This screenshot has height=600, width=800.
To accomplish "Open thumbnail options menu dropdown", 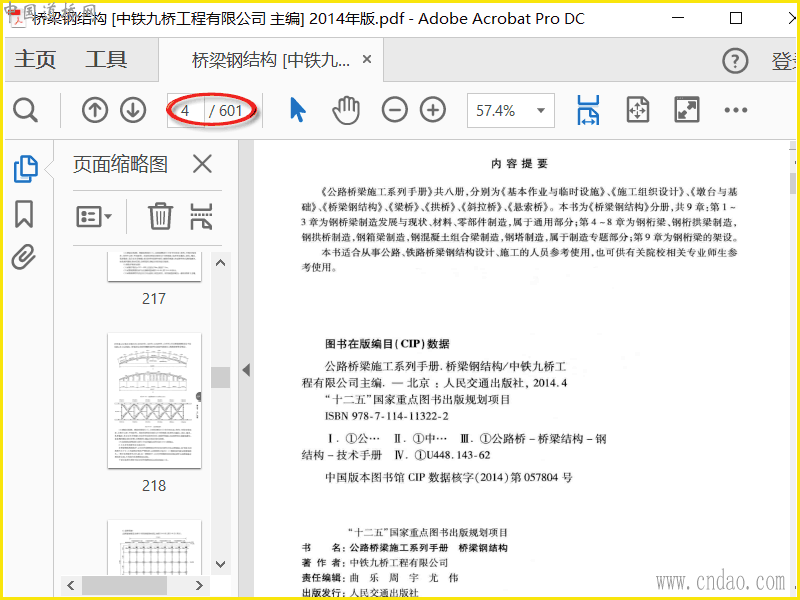I will point(94,216).
